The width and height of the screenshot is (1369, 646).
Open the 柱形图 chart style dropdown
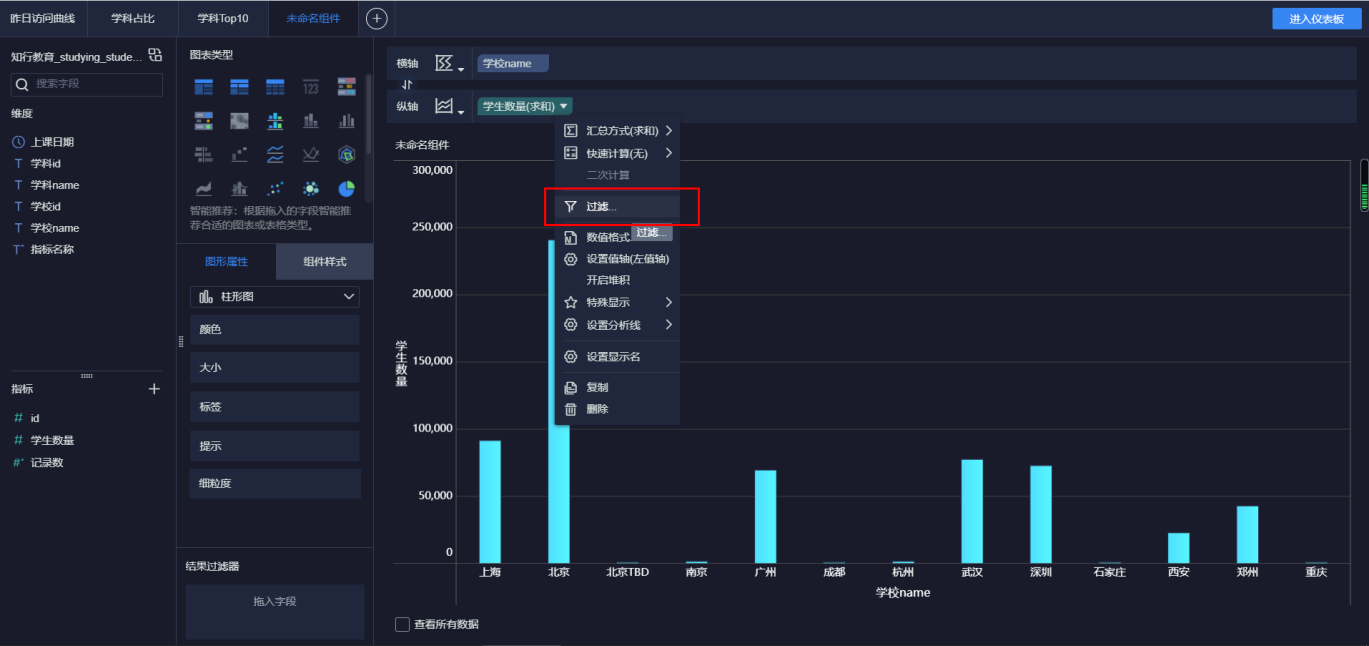click(275, 297)
